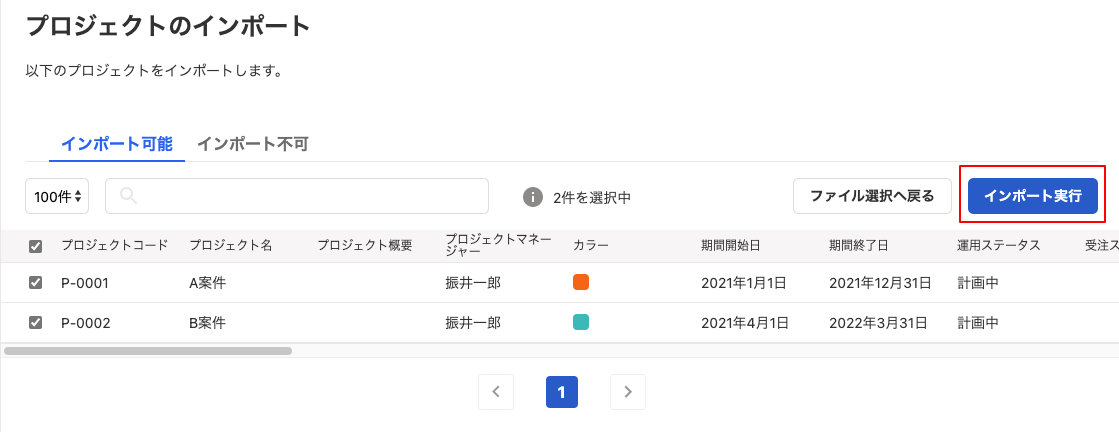Open the 100件 page size dropdown
1119x432 pixels.
(x=57, y=196)
